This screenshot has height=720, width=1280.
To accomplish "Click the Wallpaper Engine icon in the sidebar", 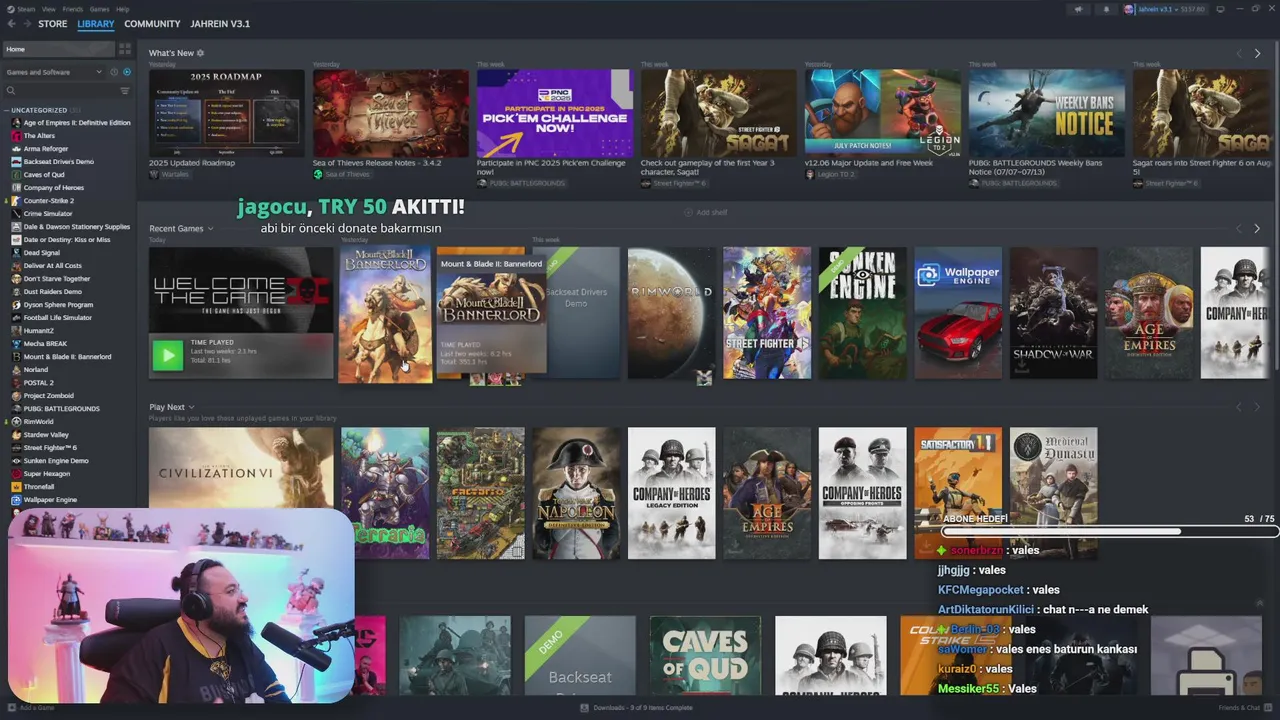I will (16, 500).
